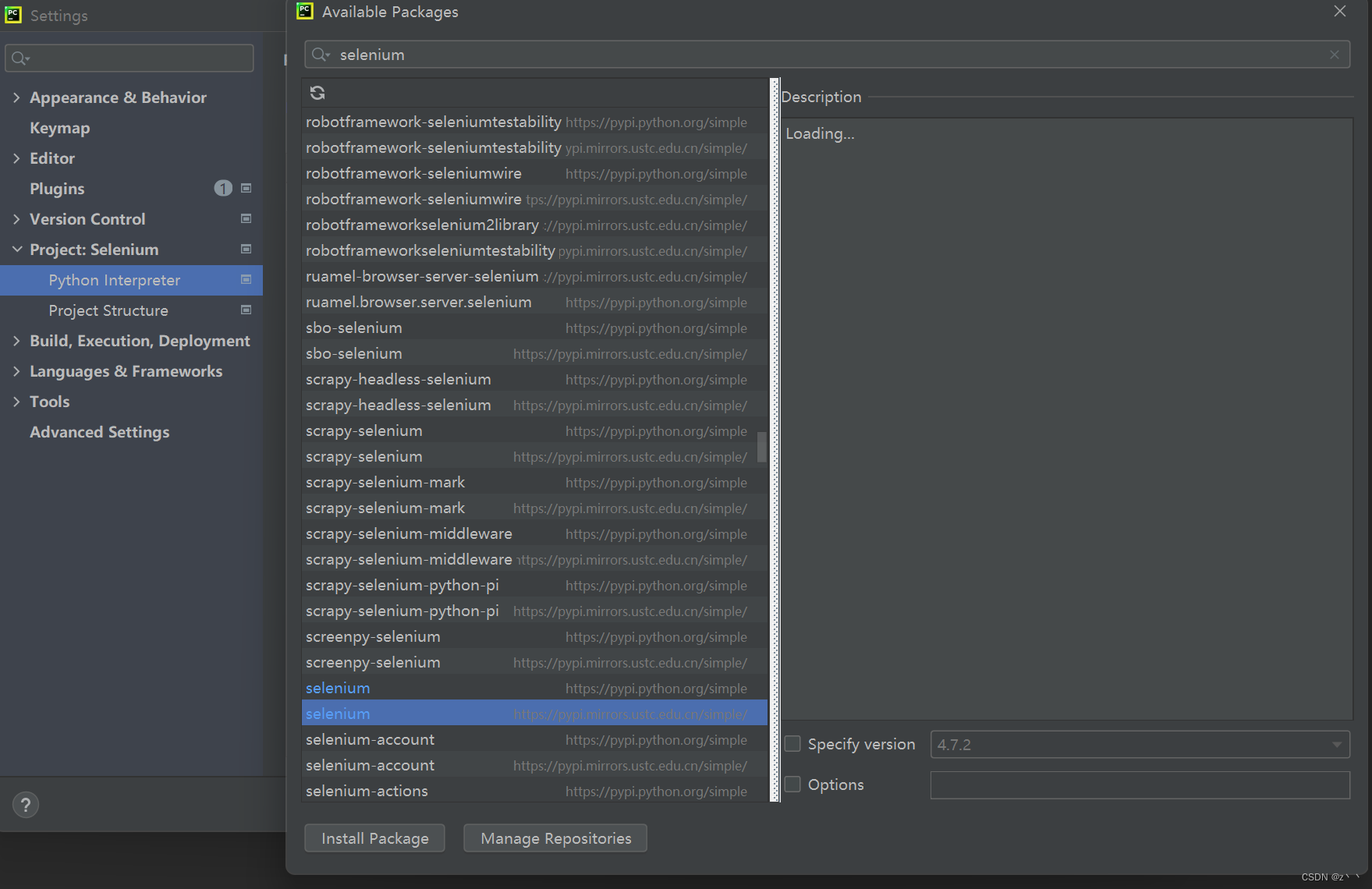
Task: Select sbo-selenium from ustc mirror
Action: click(x=534, y=353)
